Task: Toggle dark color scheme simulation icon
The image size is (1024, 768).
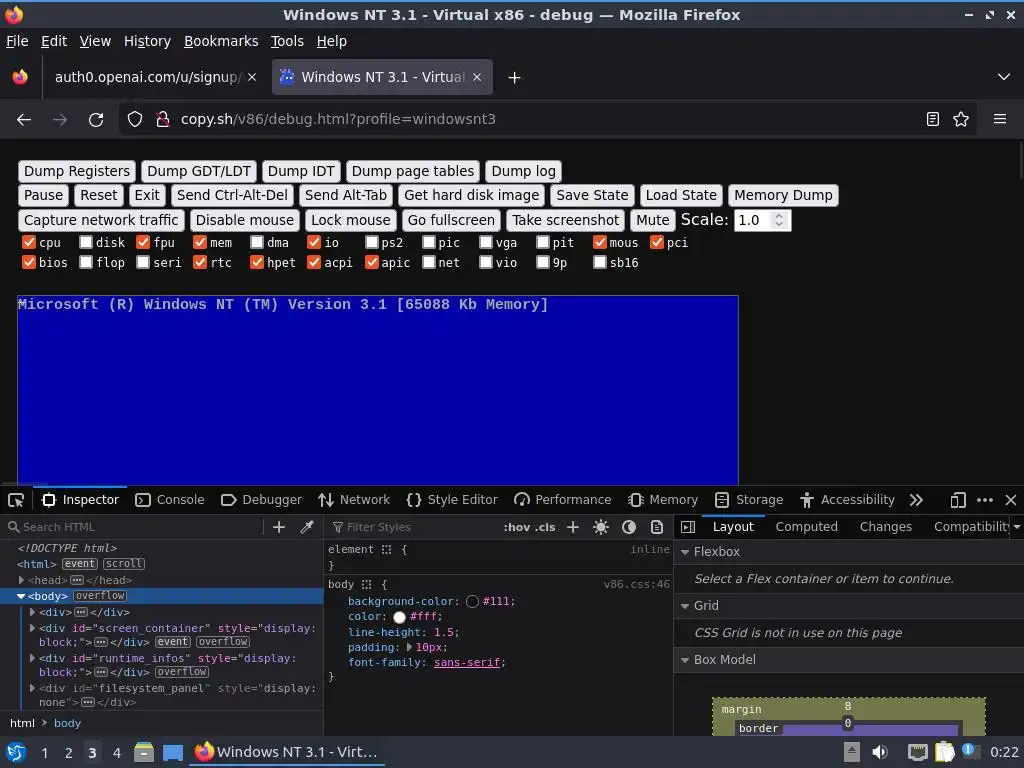Action: pyautogui.click(x=629, y=527)
